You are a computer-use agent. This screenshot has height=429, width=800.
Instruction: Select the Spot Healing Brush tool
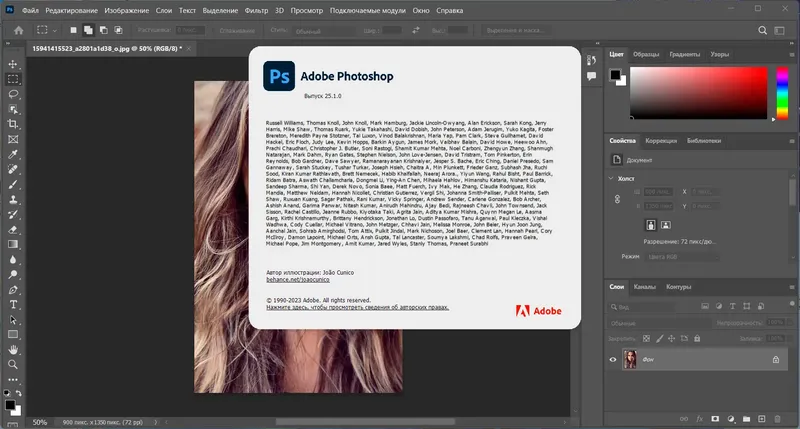pos(13,169)
